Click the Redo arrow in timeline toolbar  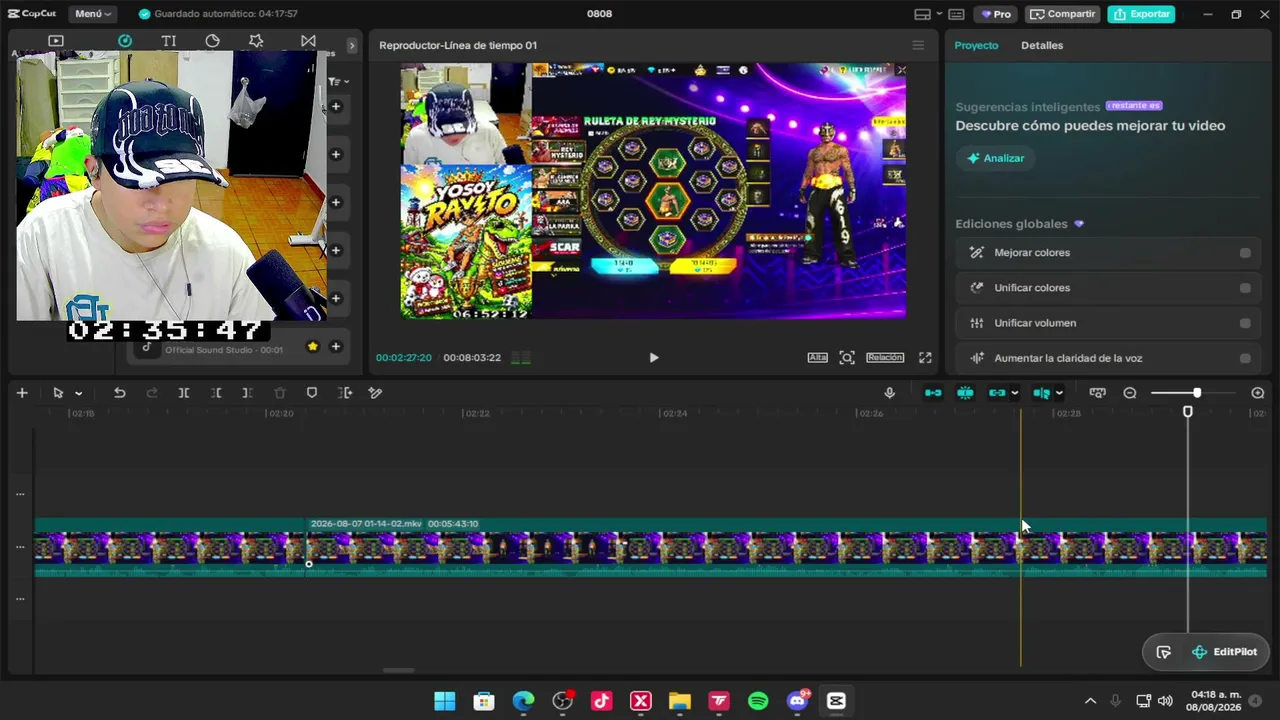[152, 393]
